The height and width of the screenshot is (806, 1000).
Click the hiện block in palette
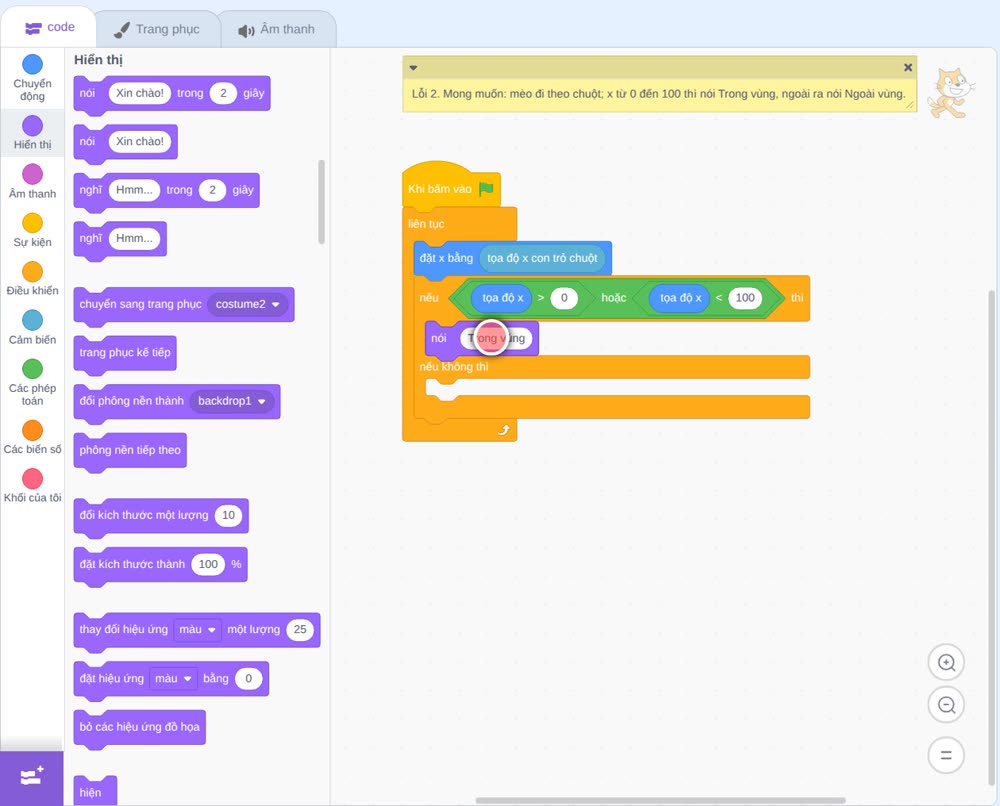(x=95, y=791)
